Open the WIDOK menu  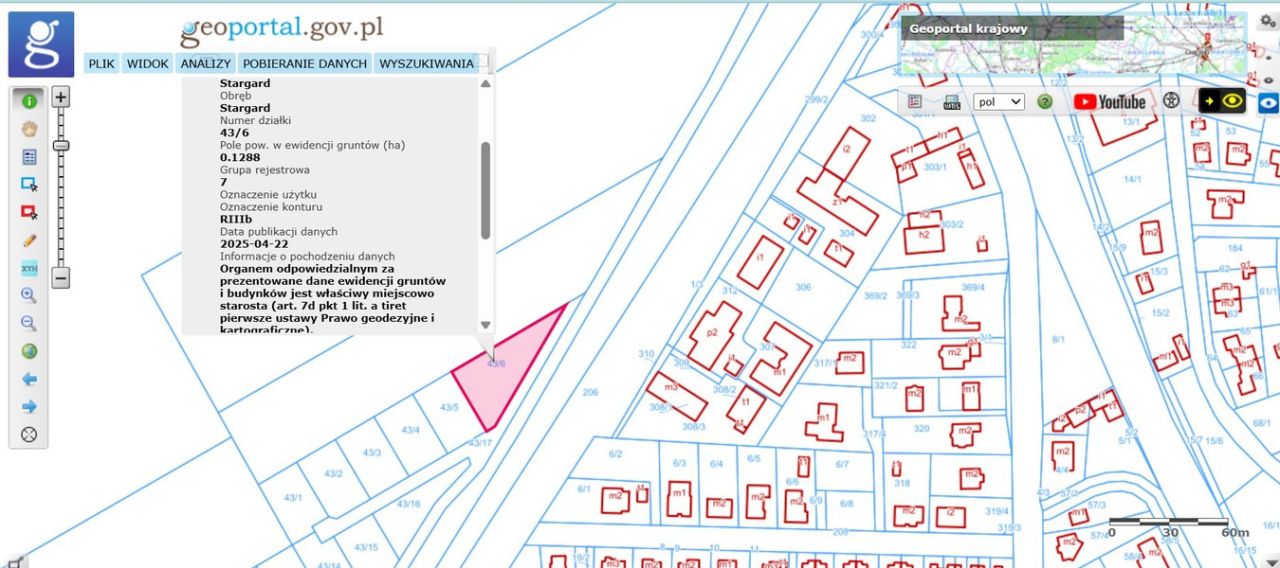147,63
